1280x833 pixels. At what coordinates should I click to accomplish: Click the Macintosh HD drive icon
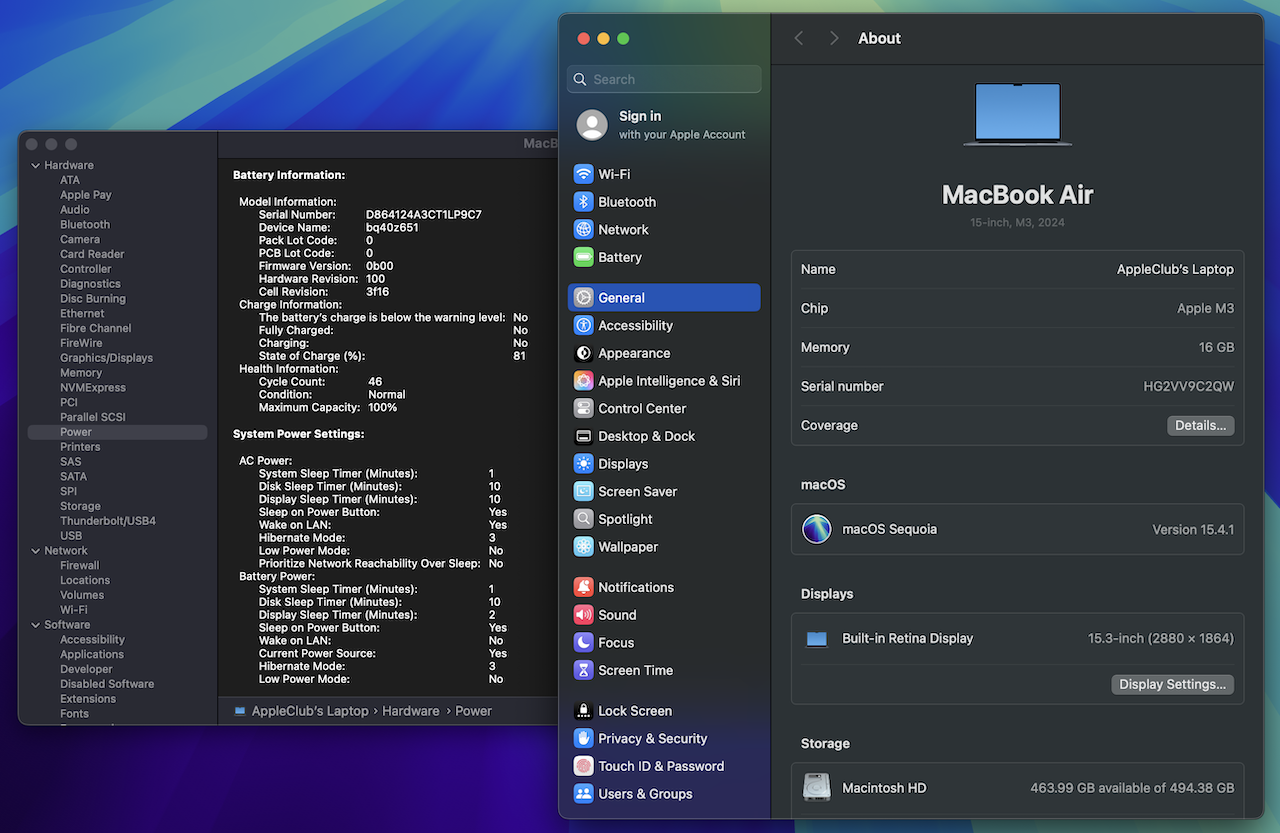tap(817, 788)
